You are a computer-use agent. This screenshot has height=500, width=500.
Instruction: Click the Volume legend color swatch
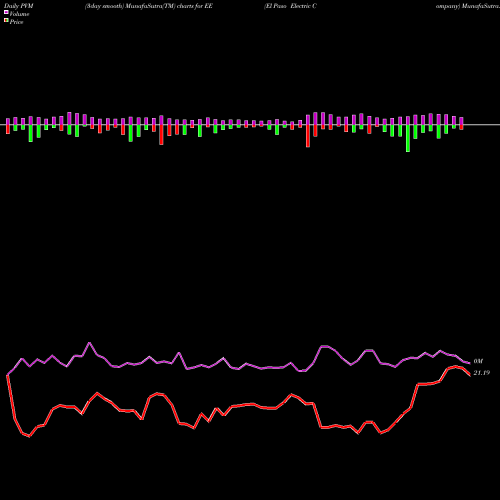6,13
